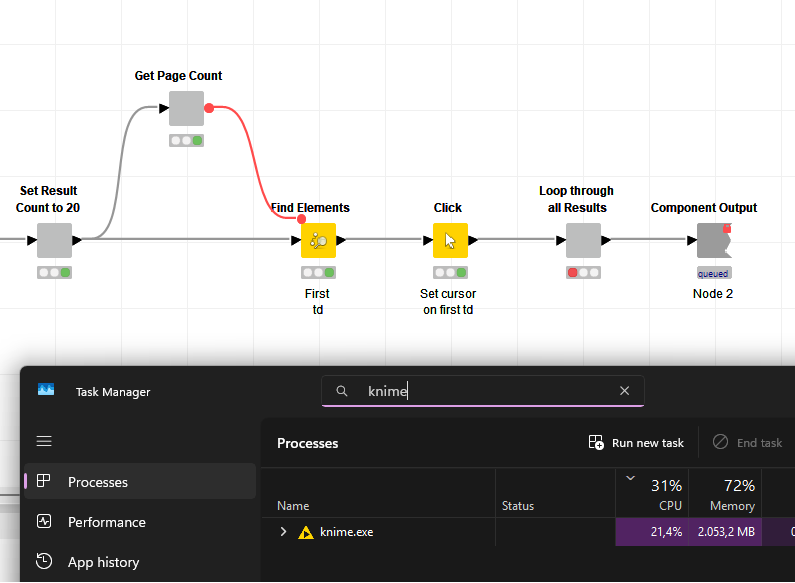The height and width of the screenshot is (583, 795).
Task: Click the Find Elements node icon
Action: pos(318,240)
